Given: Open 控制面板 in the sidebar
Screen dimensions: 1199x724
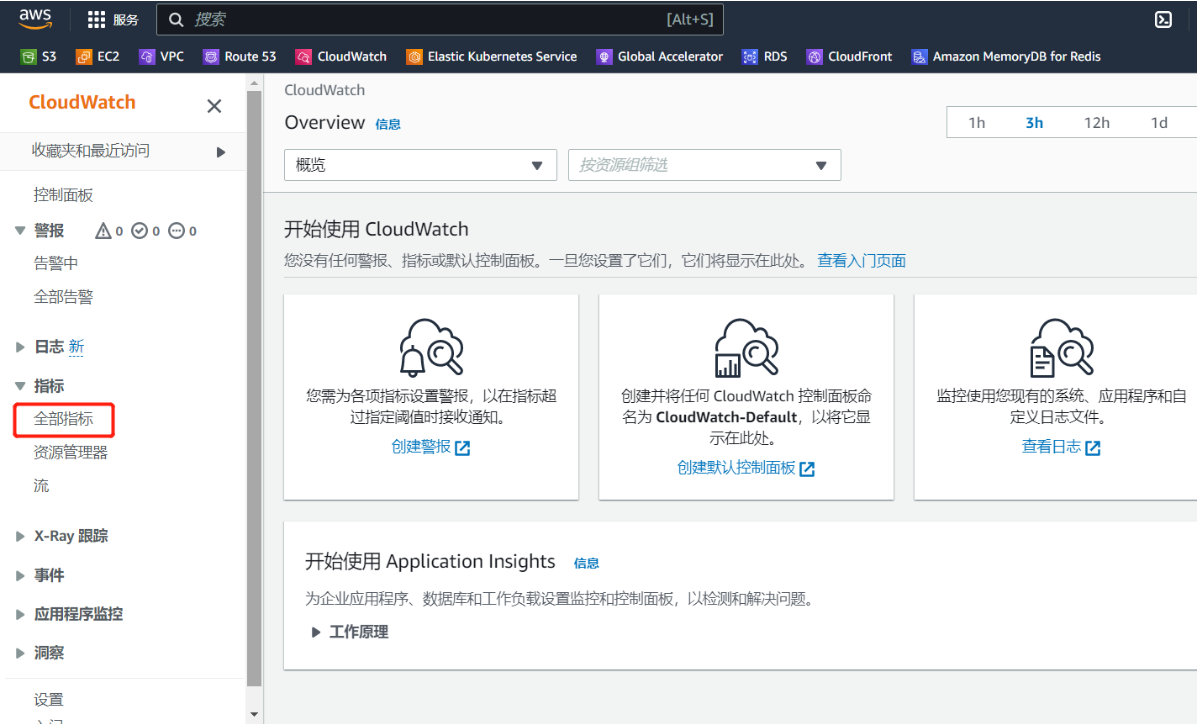Looking at the screenshot, I should tap(63, 195).
